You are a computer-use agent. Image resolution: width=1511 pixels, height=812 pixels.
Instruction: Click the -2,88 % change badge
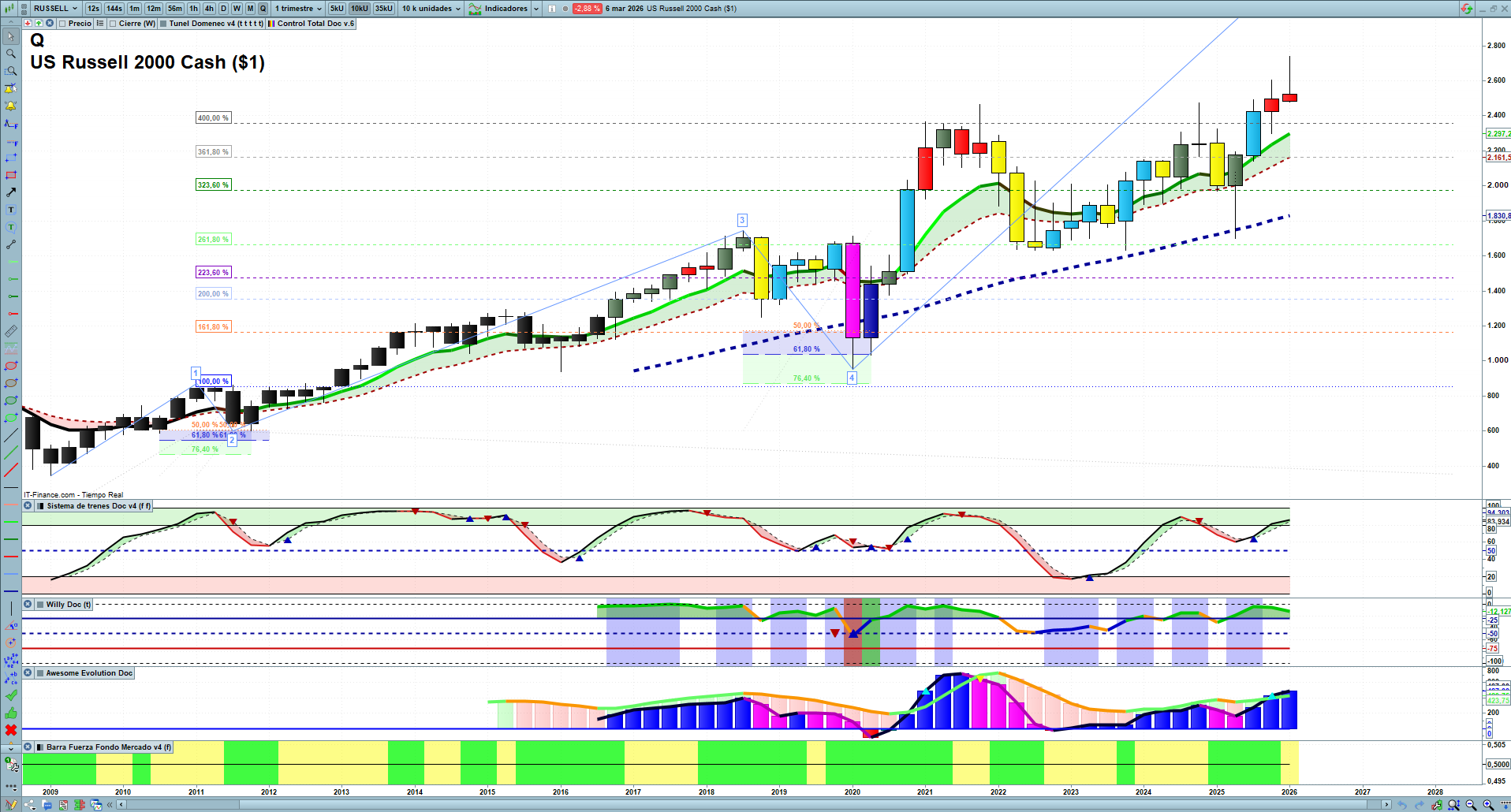tap(587, 9)
